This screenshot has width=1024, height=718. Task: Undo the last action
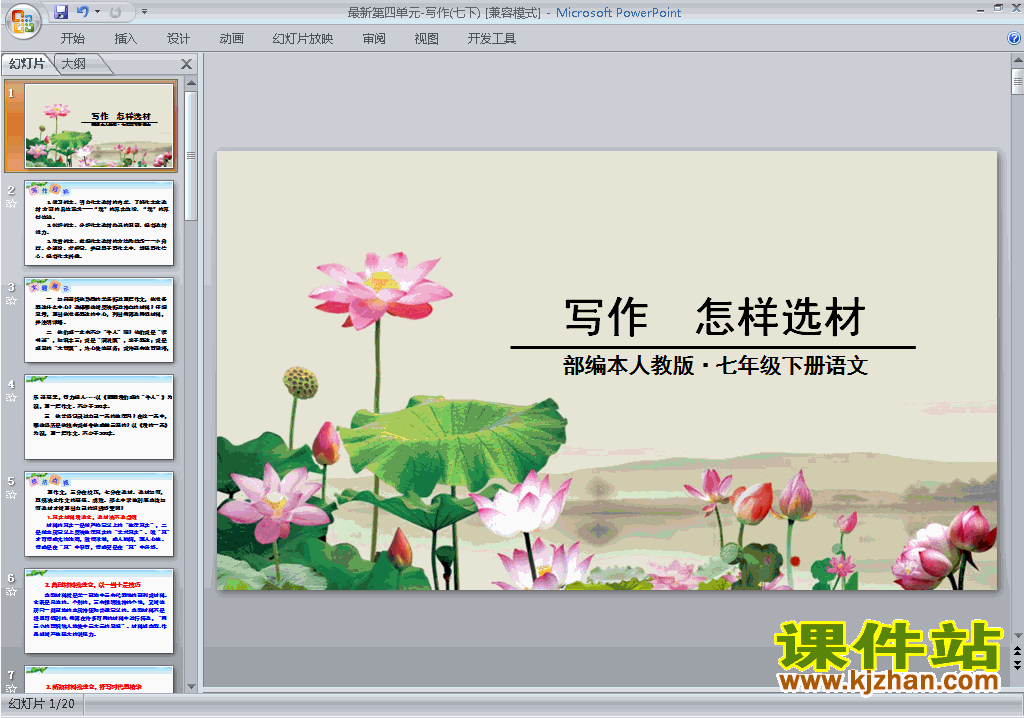[82, 12]
